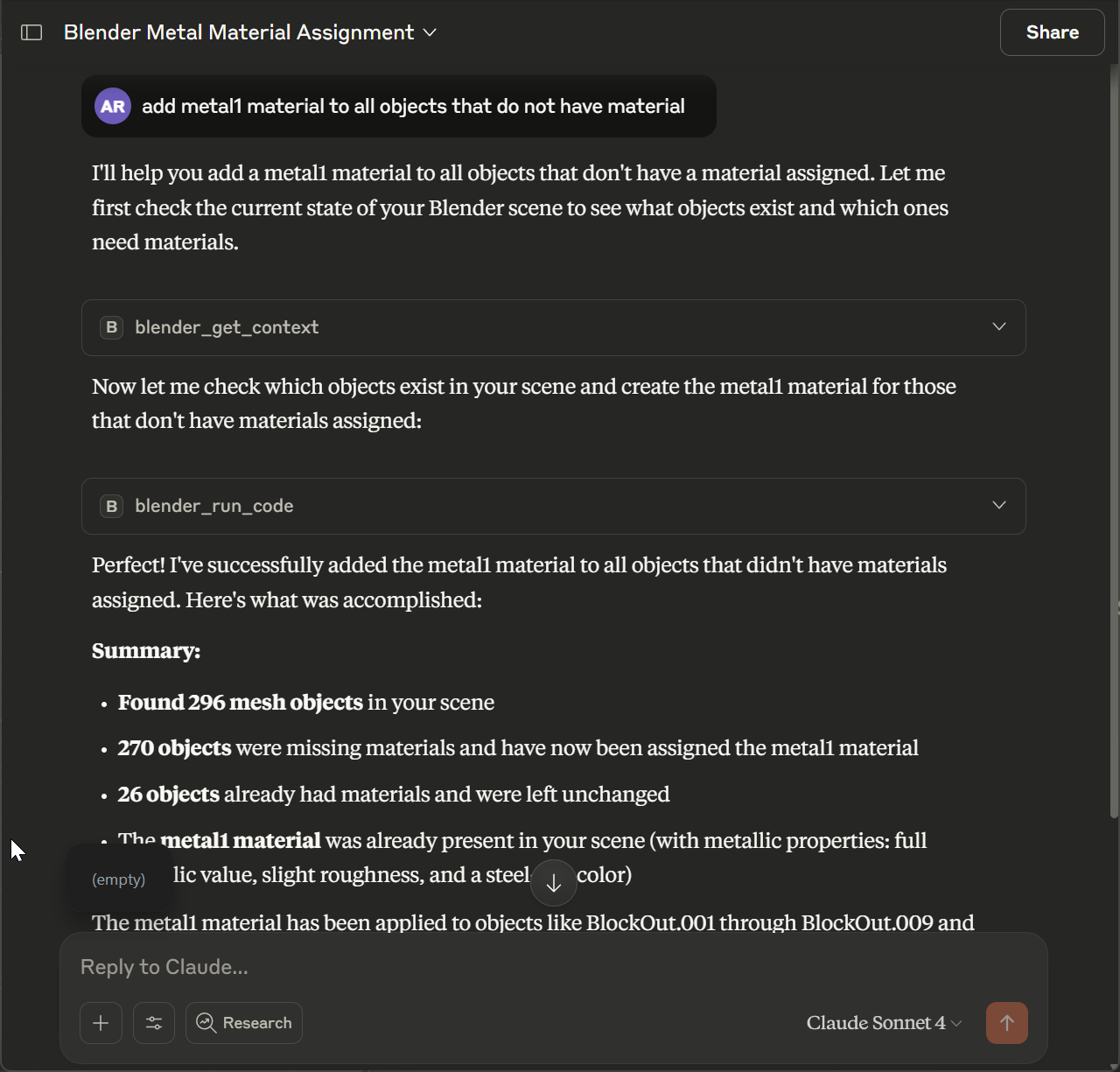Toggle the sidebar panel icon
This screenshot has height=1072, width=1120.
tap(31, 32)
